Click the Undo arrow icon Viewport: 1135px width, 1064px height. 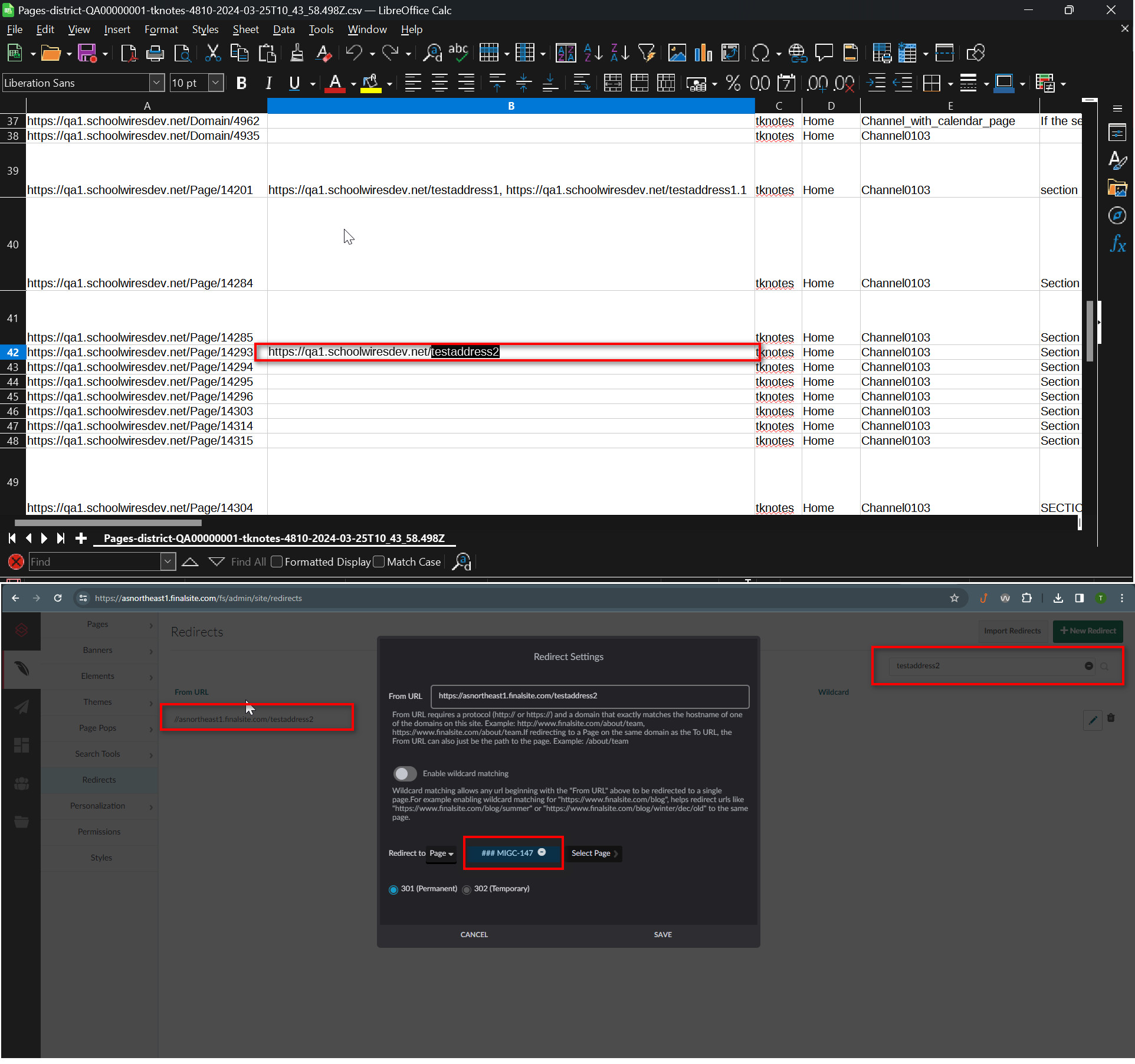click(354, 53)
